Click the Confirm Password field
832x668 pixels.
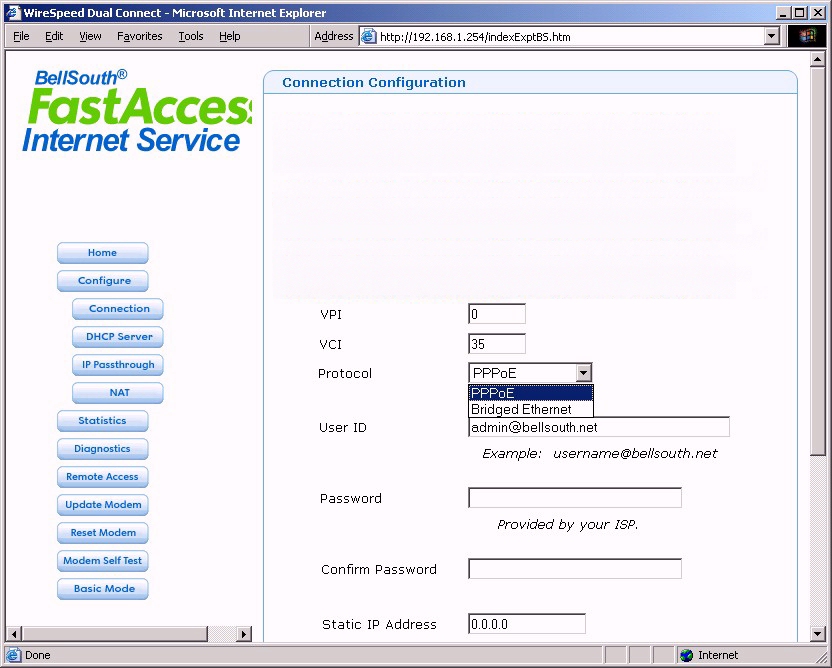pos(575,569)
